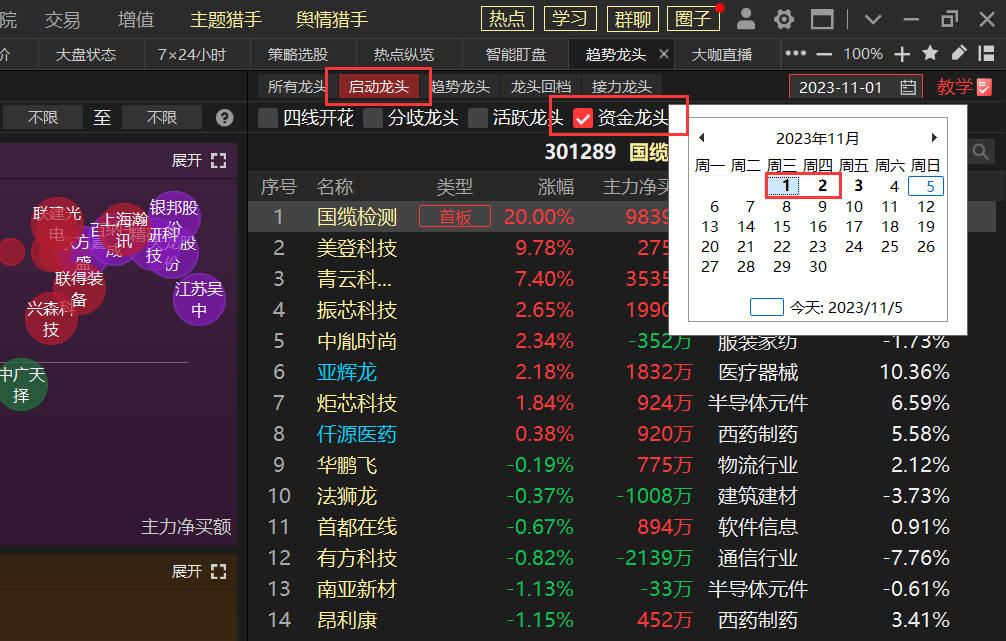This screenshot has width=1006, height=641.
Task: Click the 首板 tag on 国缆检测
Action: pyautogui.click(x=455, y=217)
